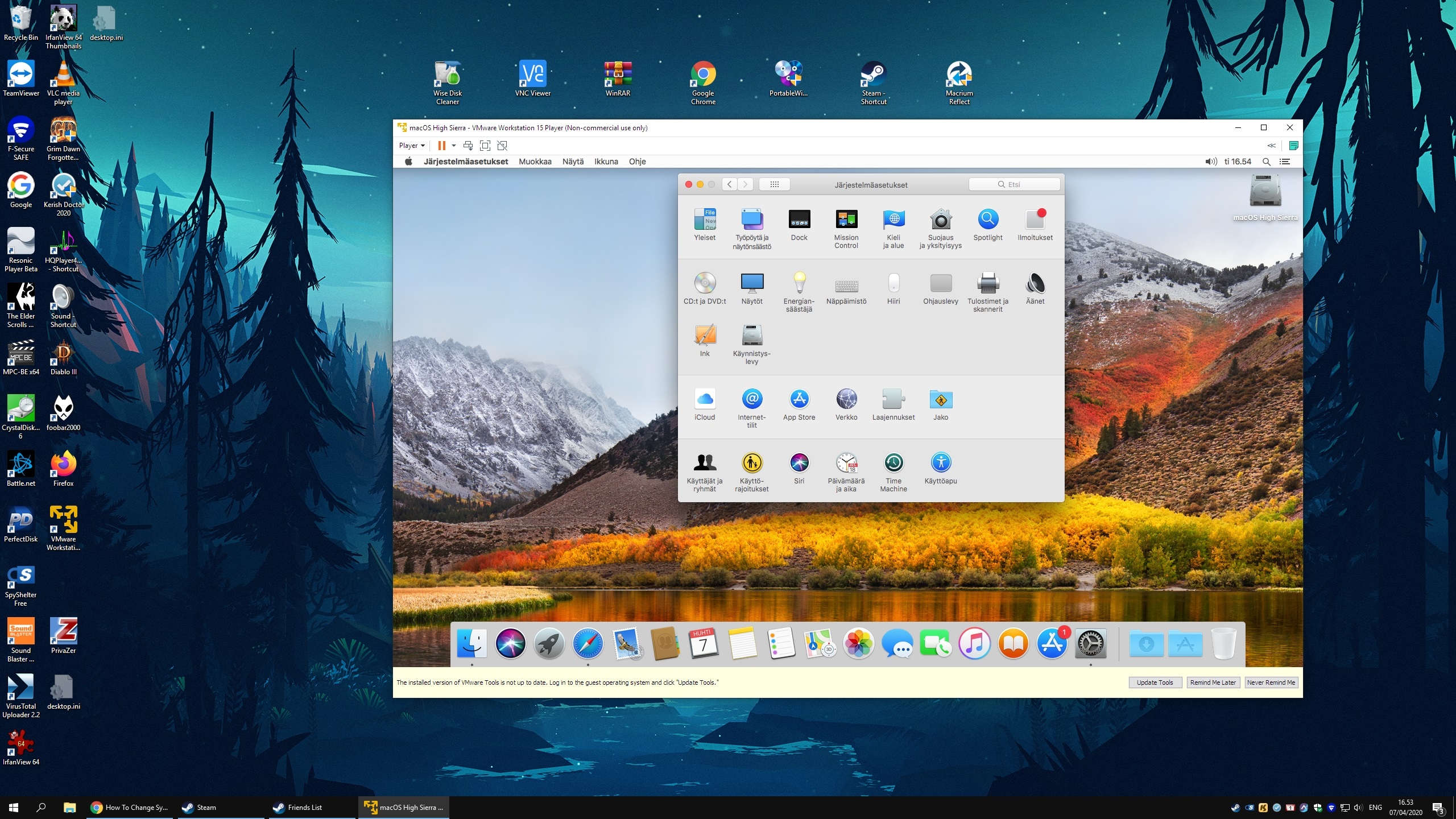This screenshot has width=1456, height=819.
Task: Click the Update Tools button
Action: 1155,682
